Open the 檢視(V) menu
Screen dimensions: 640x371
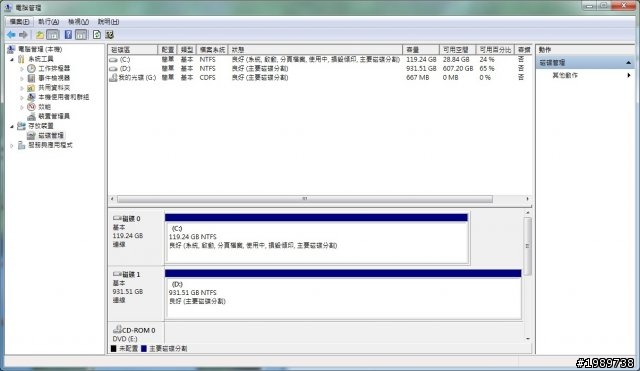point(78,22)
